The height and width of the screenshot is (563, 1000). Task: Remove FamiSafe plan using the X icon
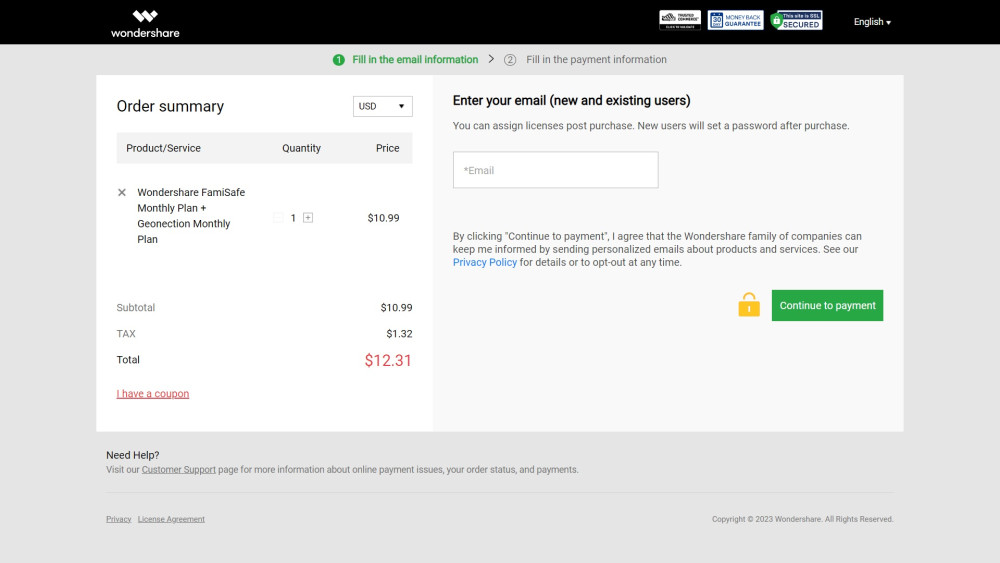[122, 192]
